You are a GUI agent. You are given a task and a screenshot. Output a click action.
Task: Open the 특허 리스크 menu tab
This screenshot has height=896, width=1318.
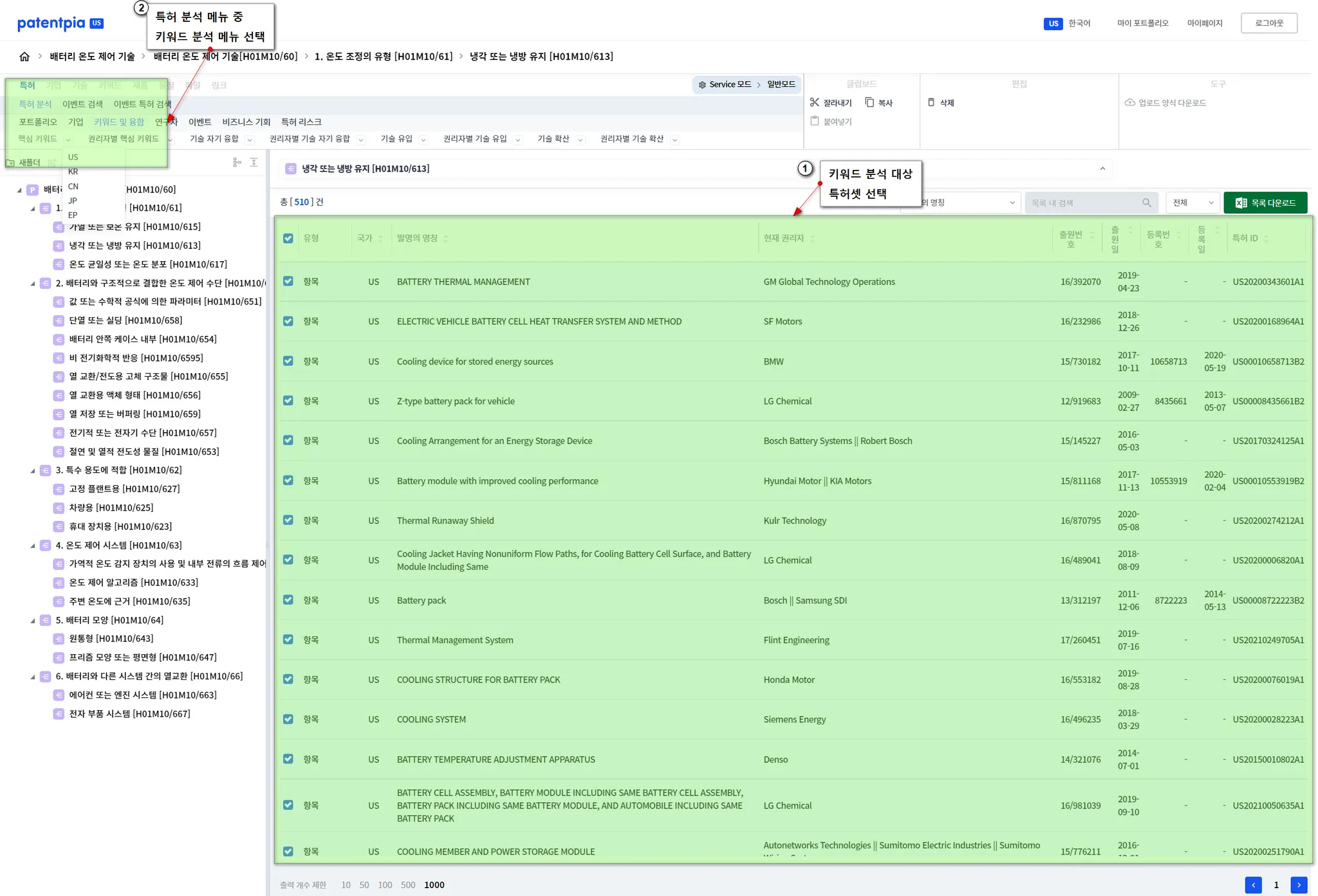tap(301, 122)
